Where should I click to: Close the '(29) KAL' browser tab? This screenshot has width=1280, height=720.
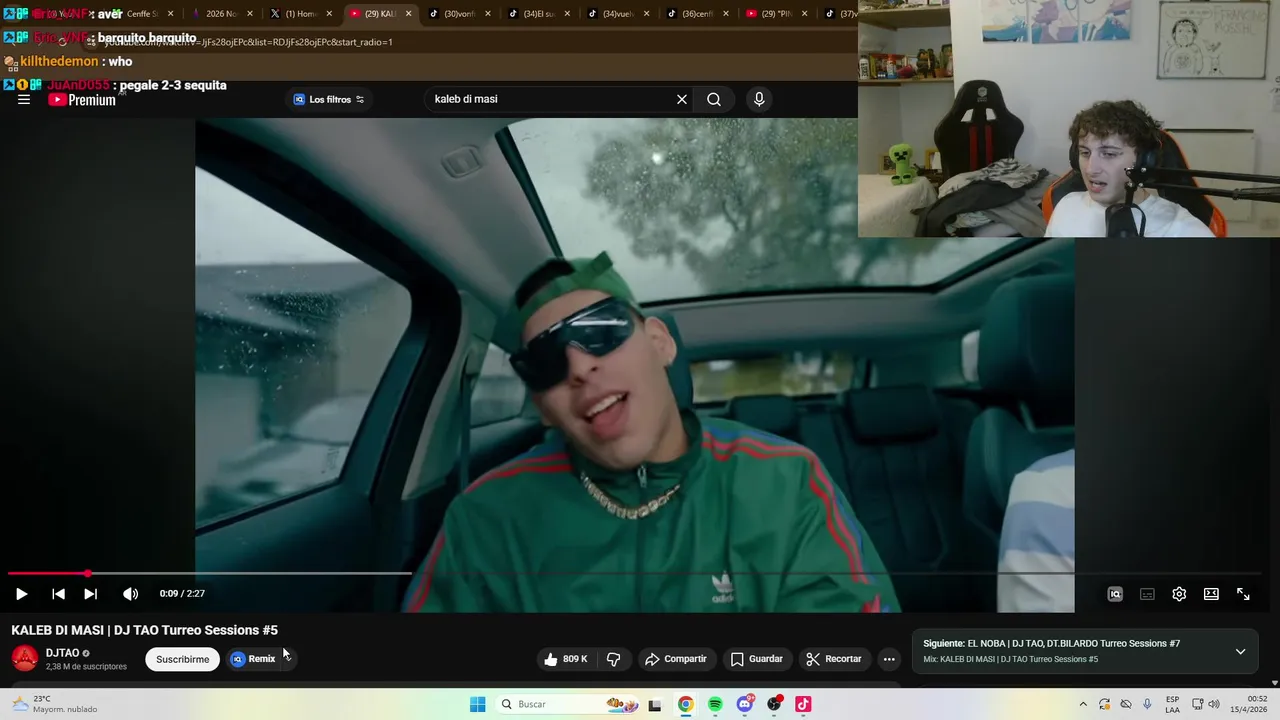point(408,14)
